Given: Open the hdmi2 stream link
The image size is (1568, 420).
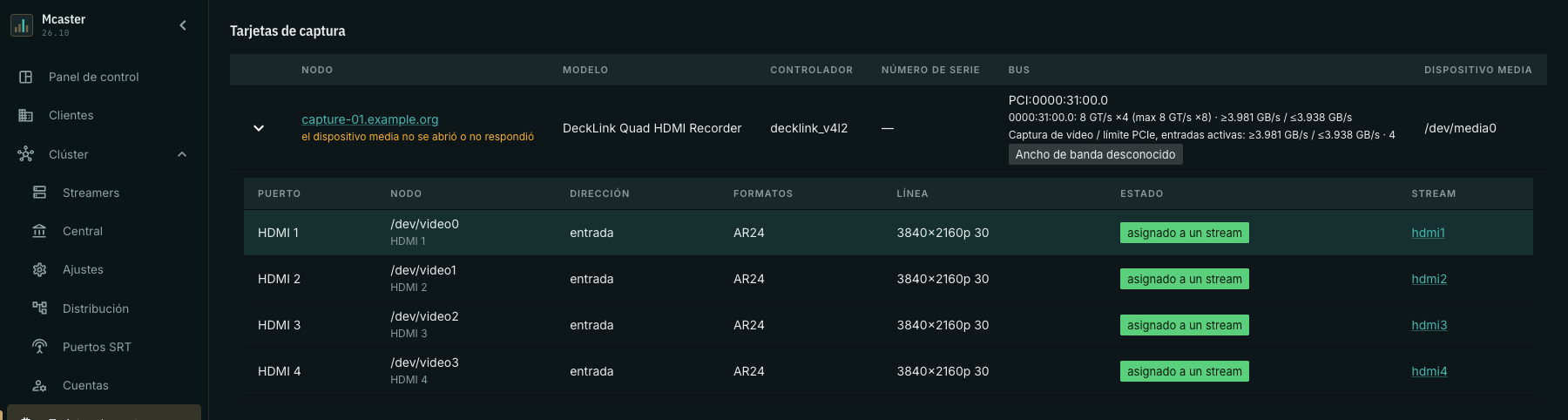Looking at the screenshot, I should (x=1429, y=279).
